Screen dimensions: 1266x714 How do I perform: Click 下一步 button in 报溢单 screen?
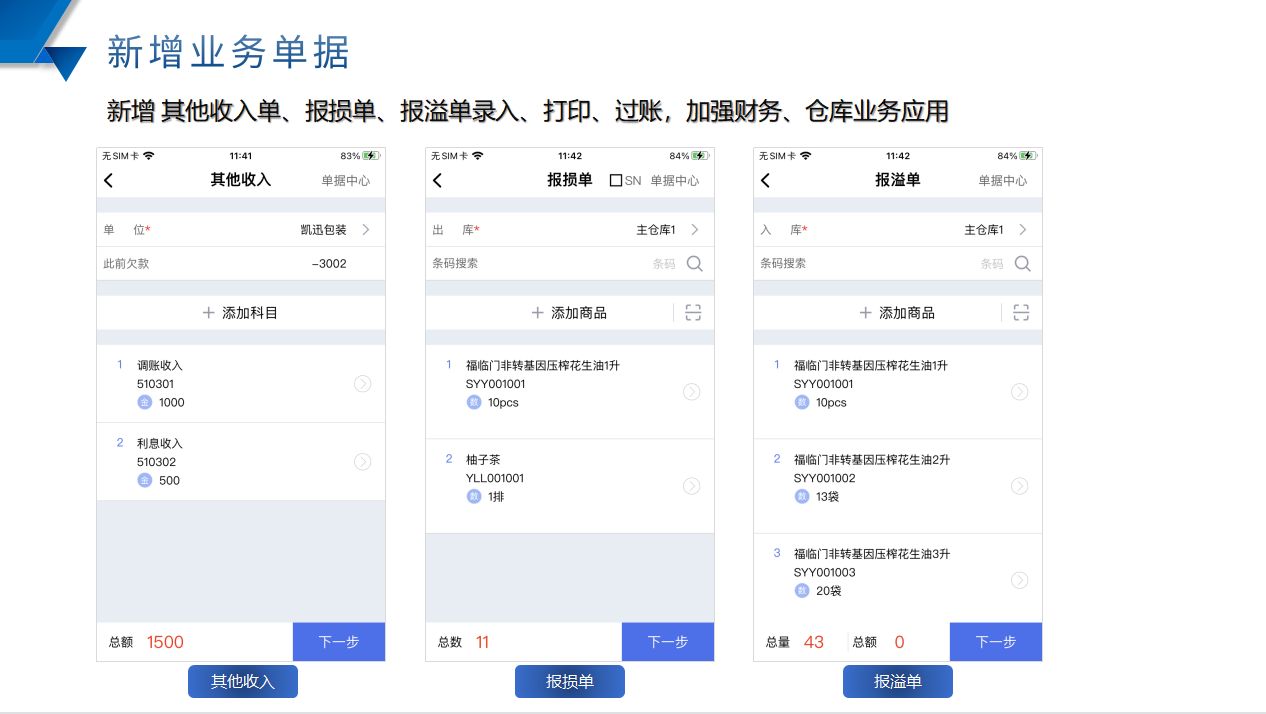tap(995, 642)
